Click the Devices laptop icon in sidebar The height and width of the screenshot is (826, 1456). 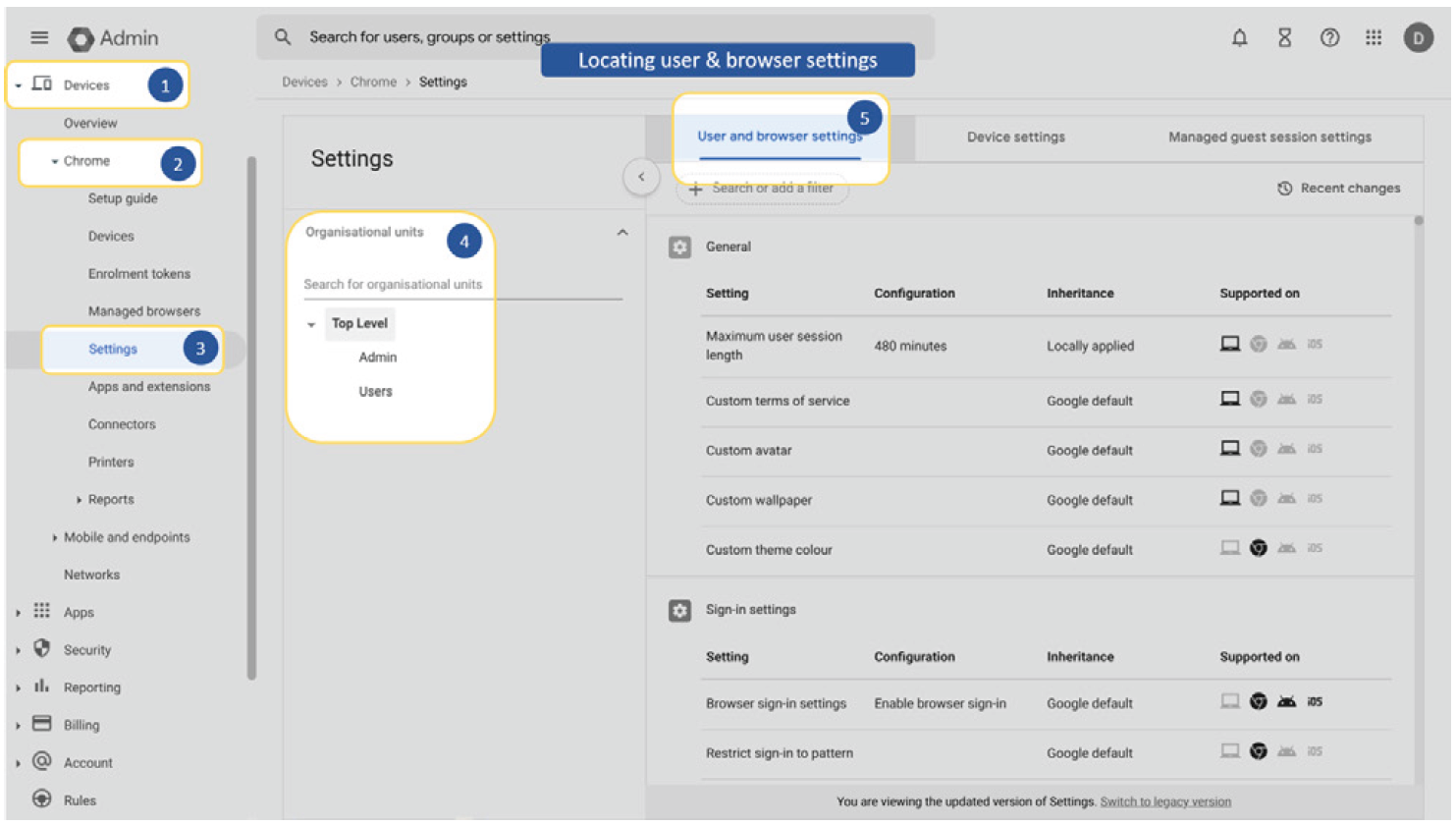tap(41, 83)
